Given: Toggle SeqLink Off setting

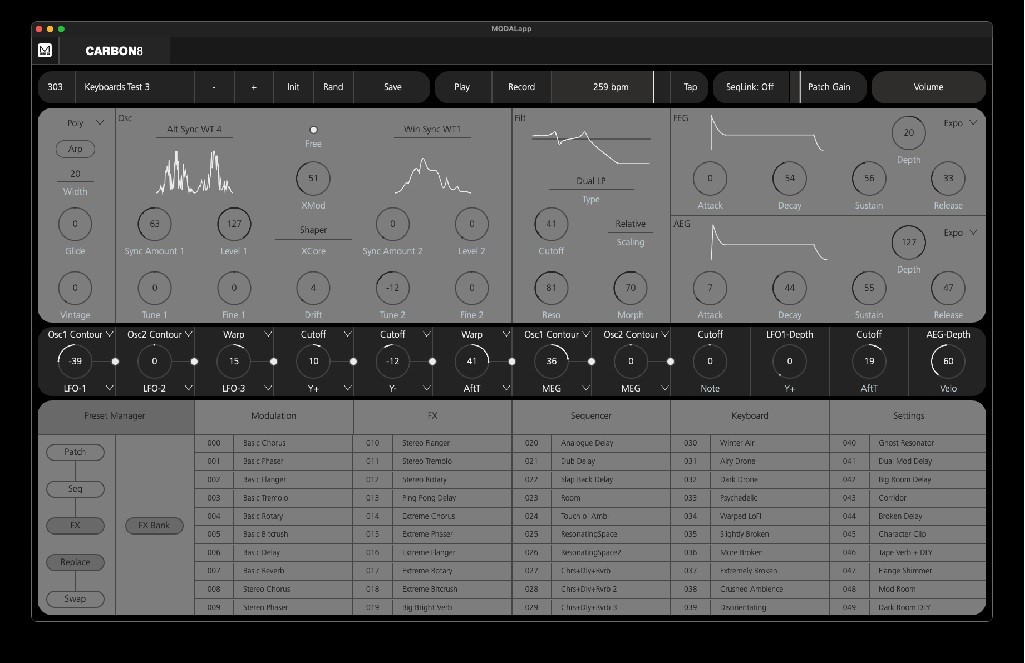Looking at the screenshot, I should tap(750, 87).
